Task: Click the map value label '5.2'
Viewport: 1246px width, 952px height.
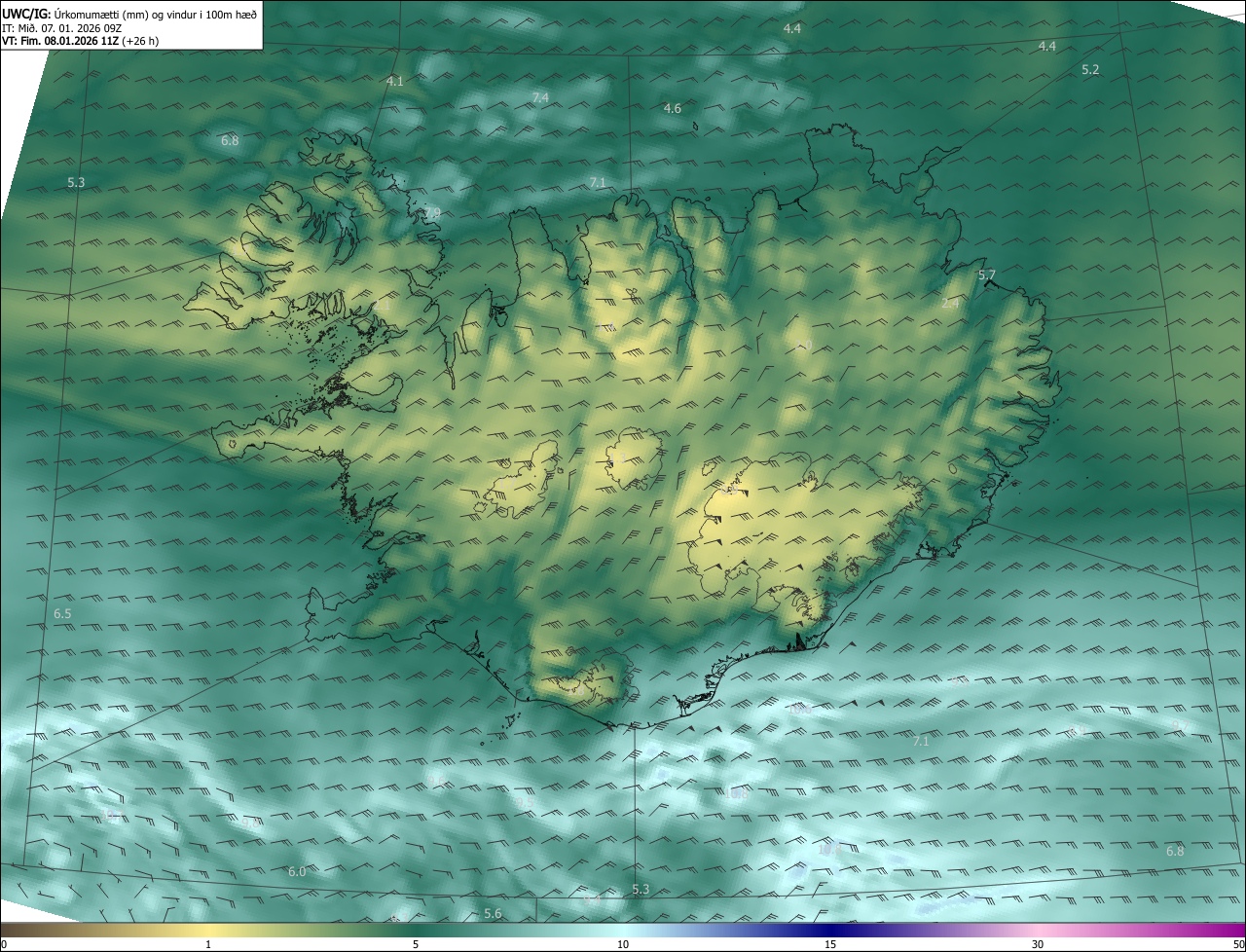Action: (x=1090, y=70)
